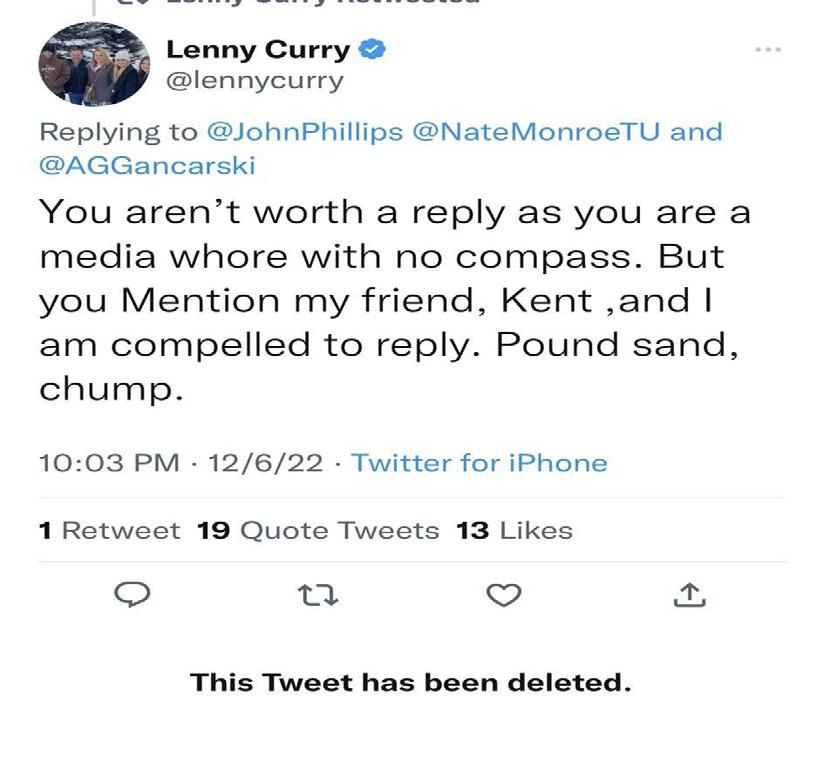Image resolution: width=824 pixels, height=768 pixels.
Task: Click the tweet text starting "You aren't worth"
Action: click(x=394, y=300)
